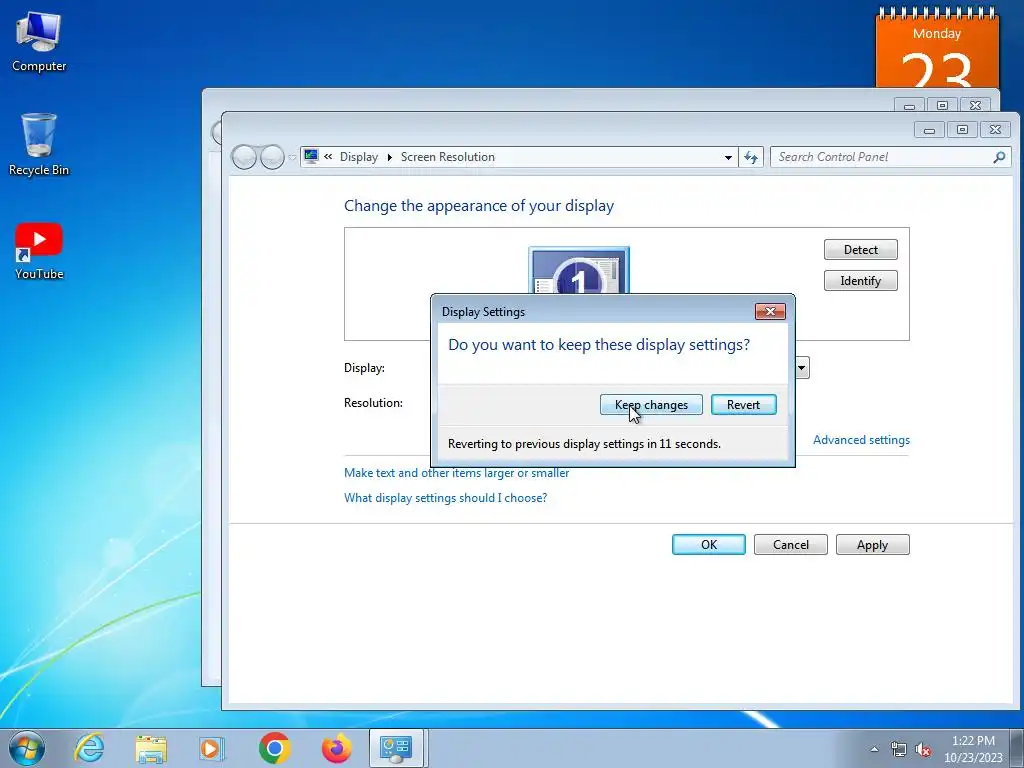Image resolution: width=1024 pixels, height=768 pixels.
Task: Close the background Control Panel window
Action: 976,104
